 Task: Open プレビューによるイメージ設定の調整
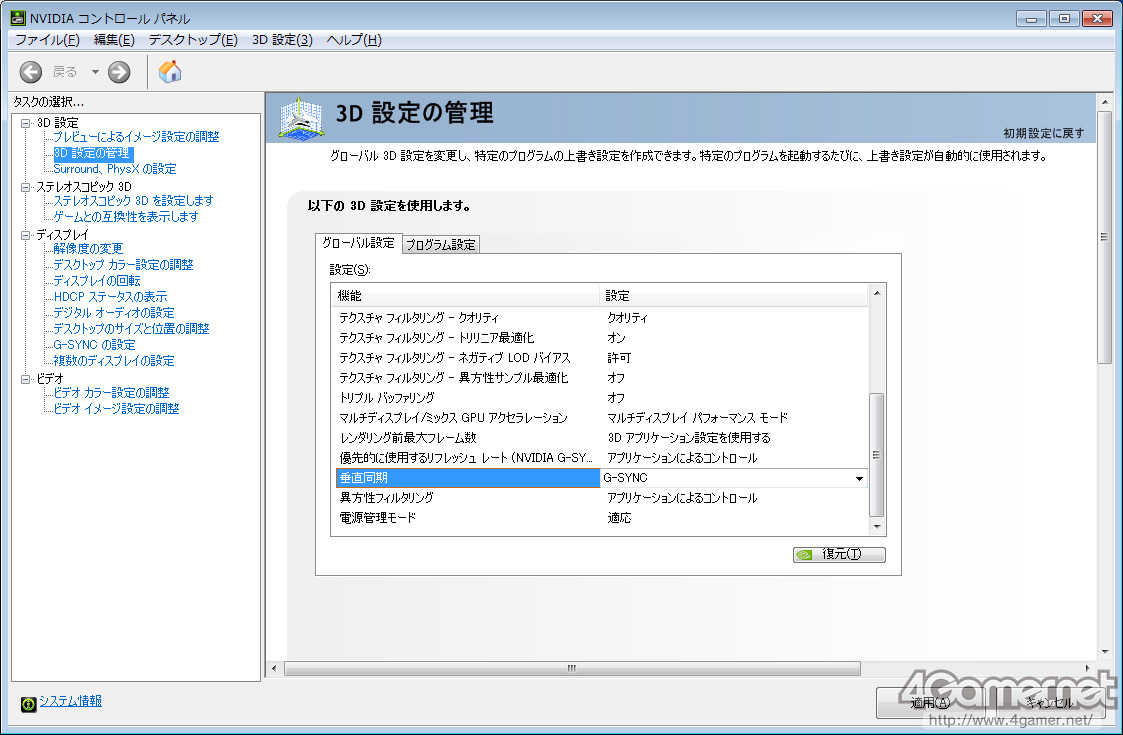(136, 136)
